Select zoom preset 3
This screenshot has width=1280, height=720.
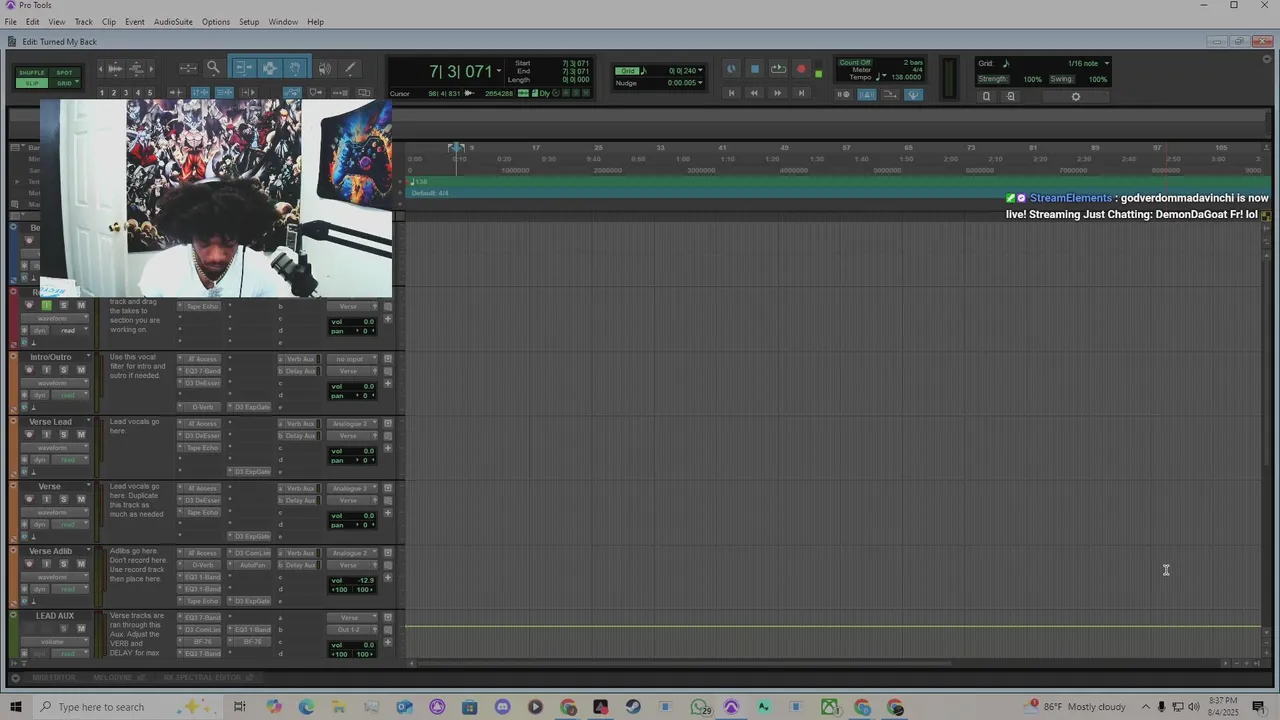(x=126, y=93)
